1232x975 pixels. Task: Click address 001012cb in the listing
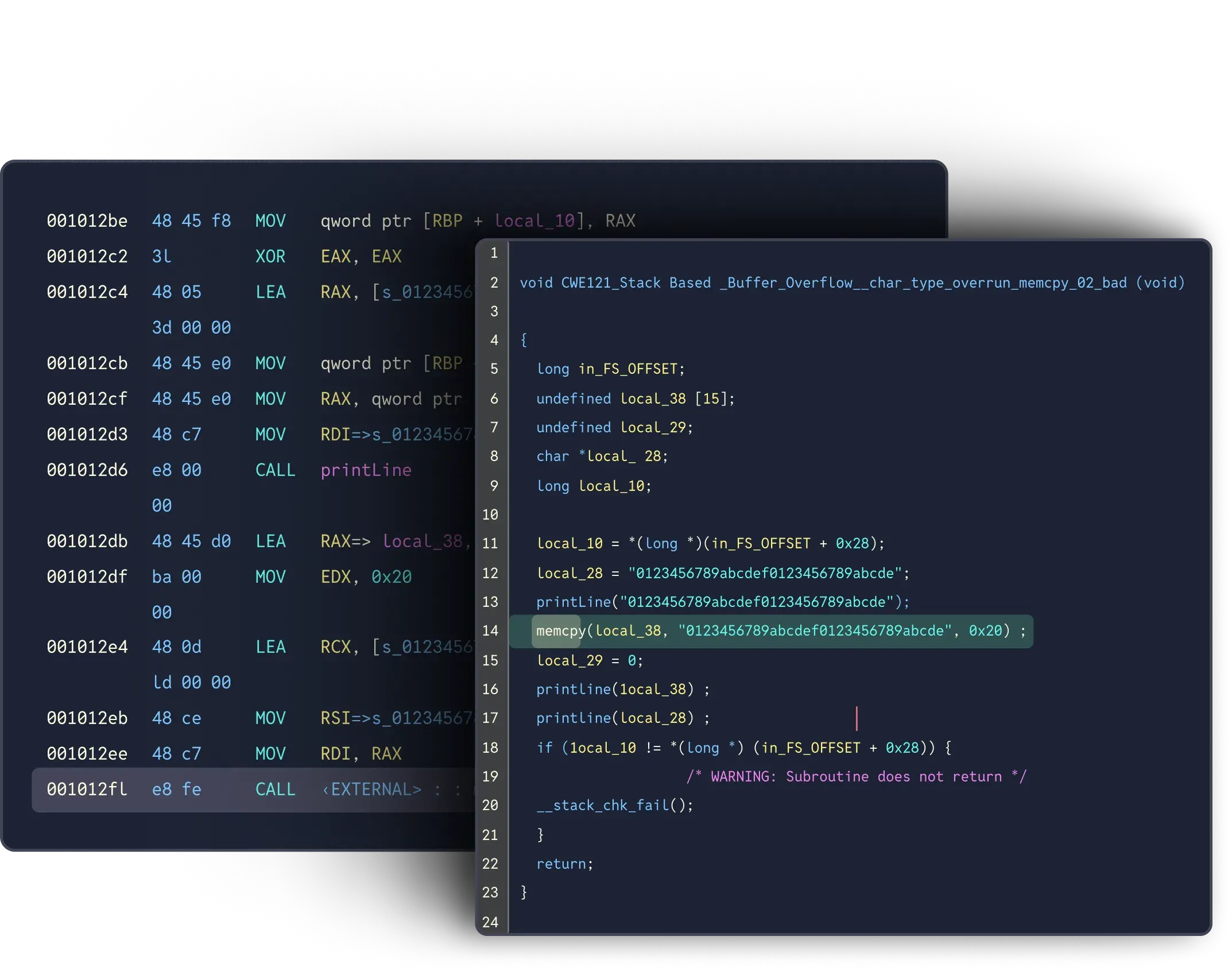[x=87, y=363]
